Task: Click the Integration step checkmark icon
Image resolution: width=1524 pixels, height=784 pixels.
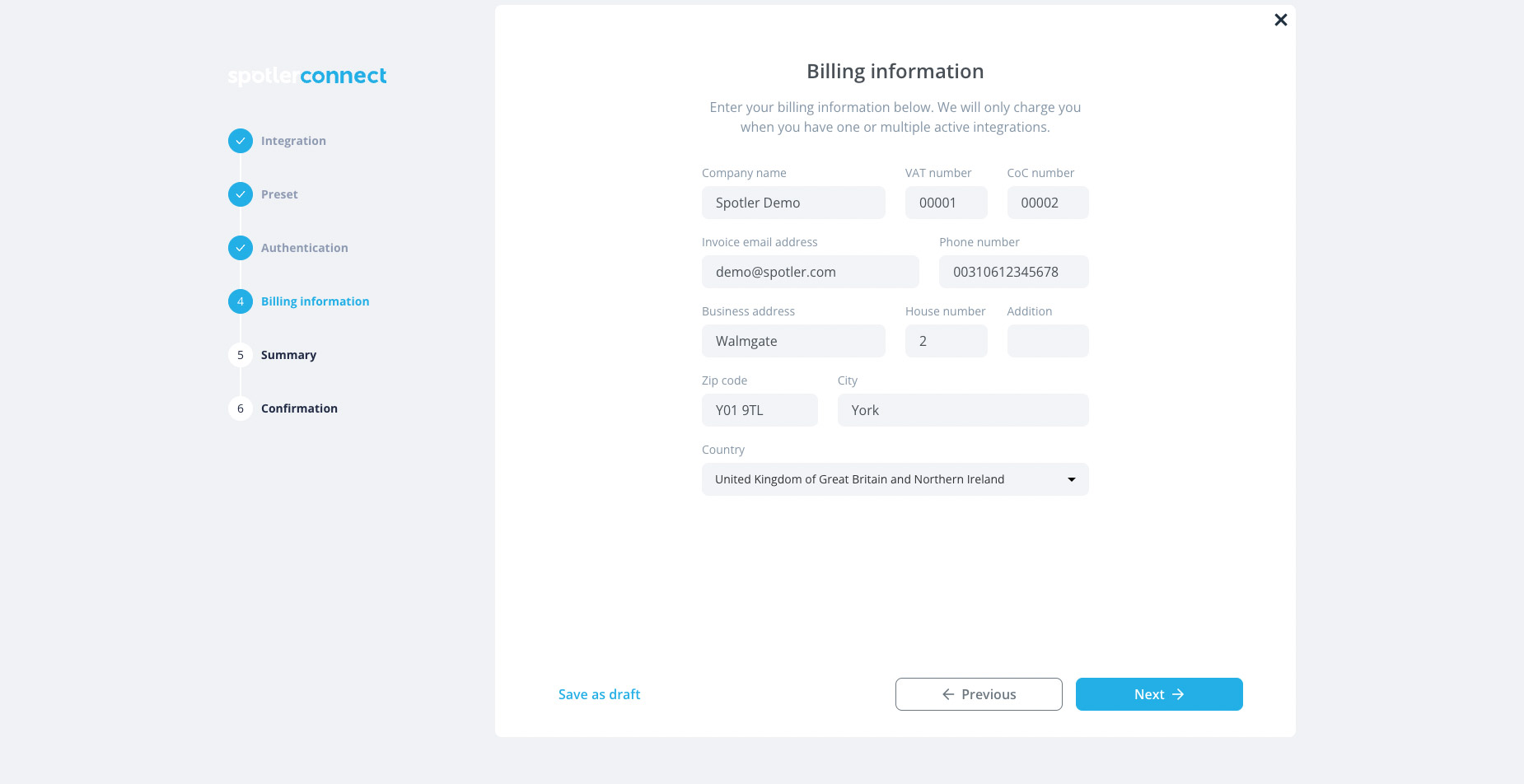Action: point(241,141)
